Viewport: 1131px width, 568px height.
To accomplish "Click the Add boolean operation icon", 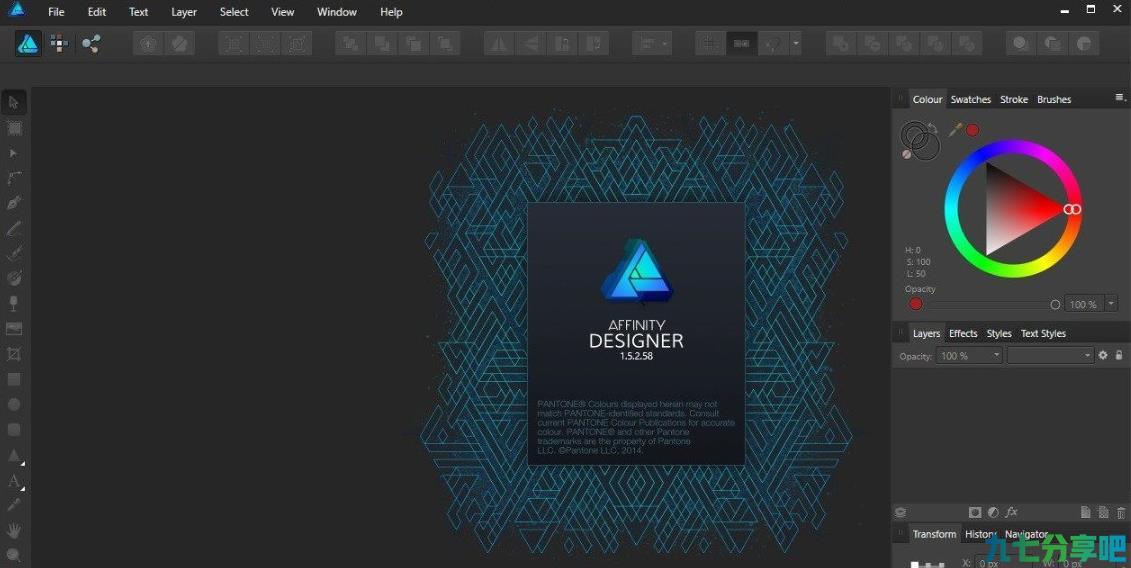I will (x=840, y=43).
